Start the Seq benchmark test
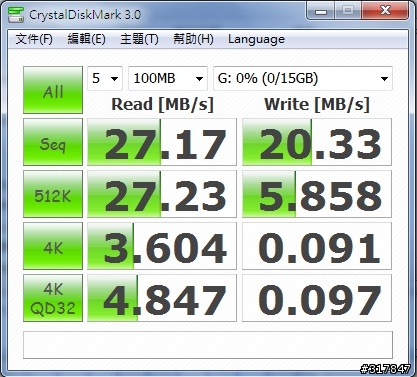 pos(53,142)
